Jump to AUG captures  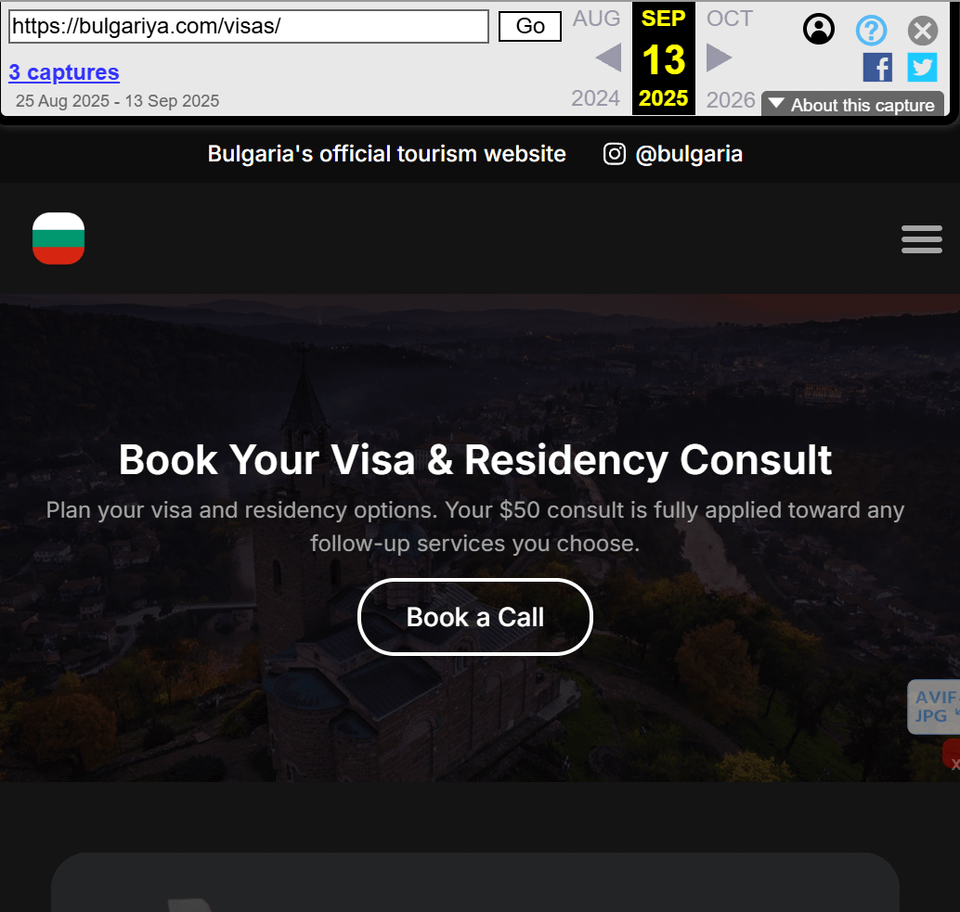coord(596,18)
